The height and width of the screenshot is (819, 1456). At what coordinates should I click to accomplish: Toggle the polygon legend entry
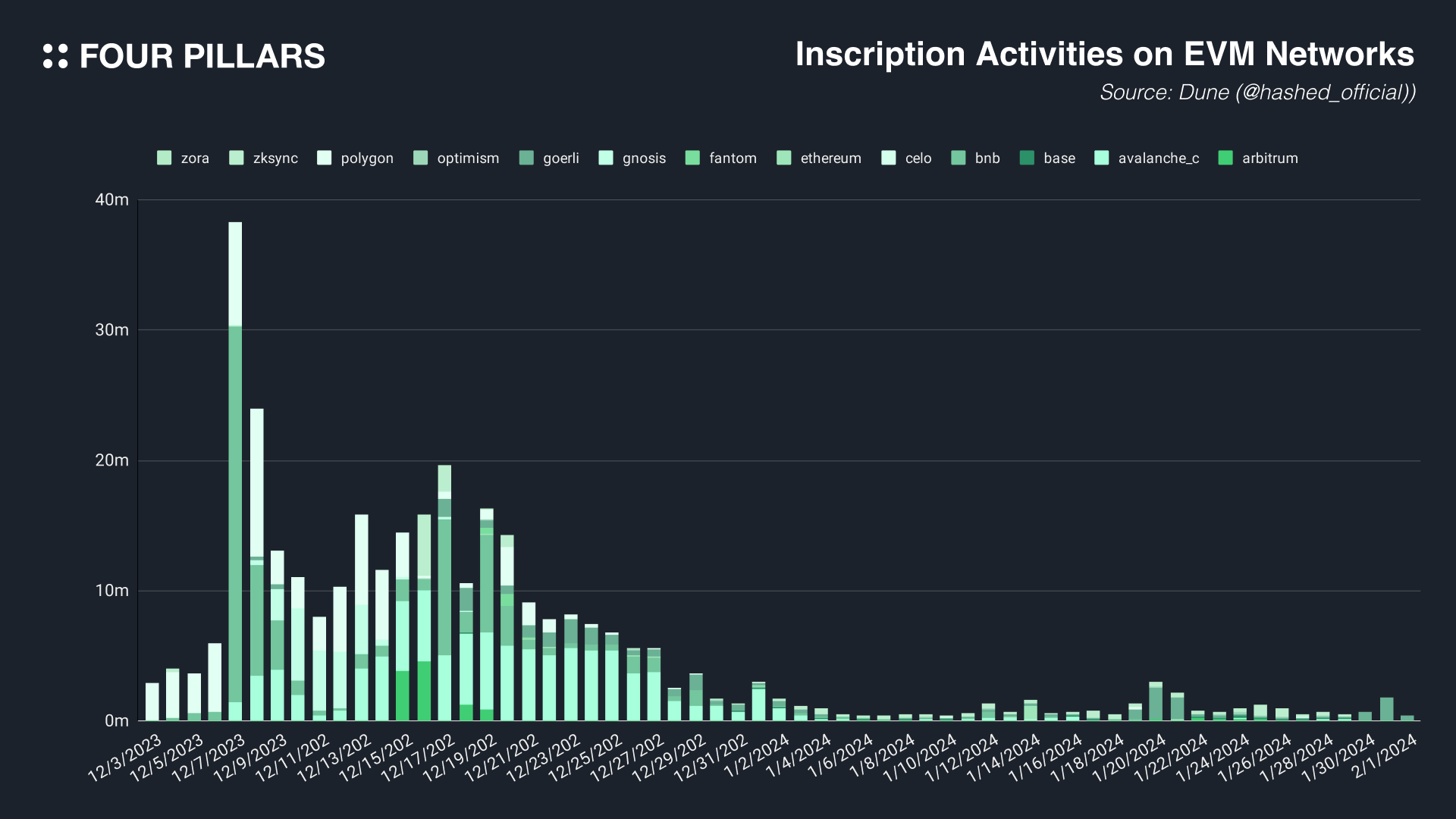(356, 158)
